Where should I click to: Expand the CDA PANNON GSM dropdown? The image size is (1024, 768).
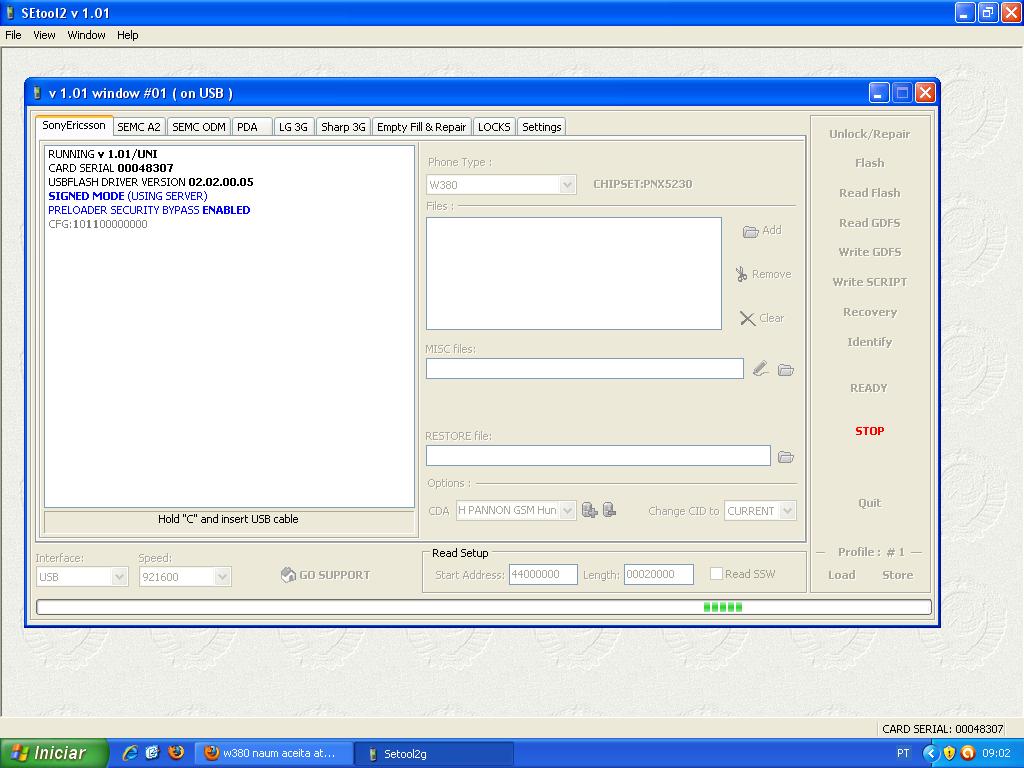568,510
